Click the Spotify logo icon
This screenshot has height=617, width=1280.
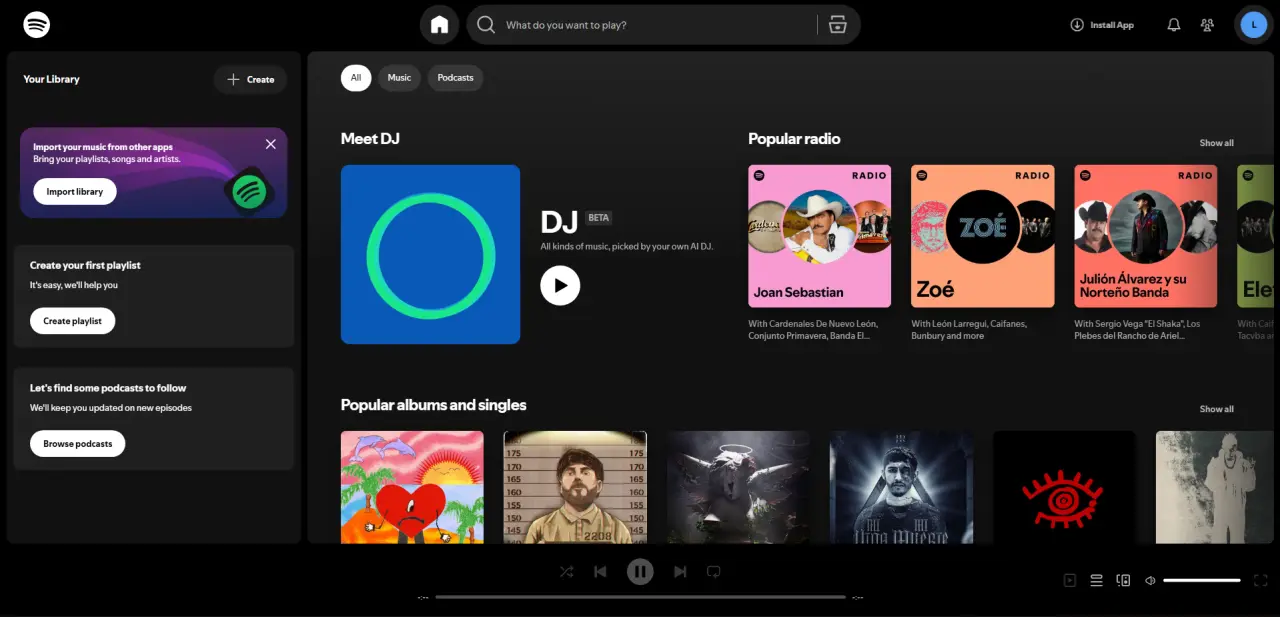coord(37,24)
